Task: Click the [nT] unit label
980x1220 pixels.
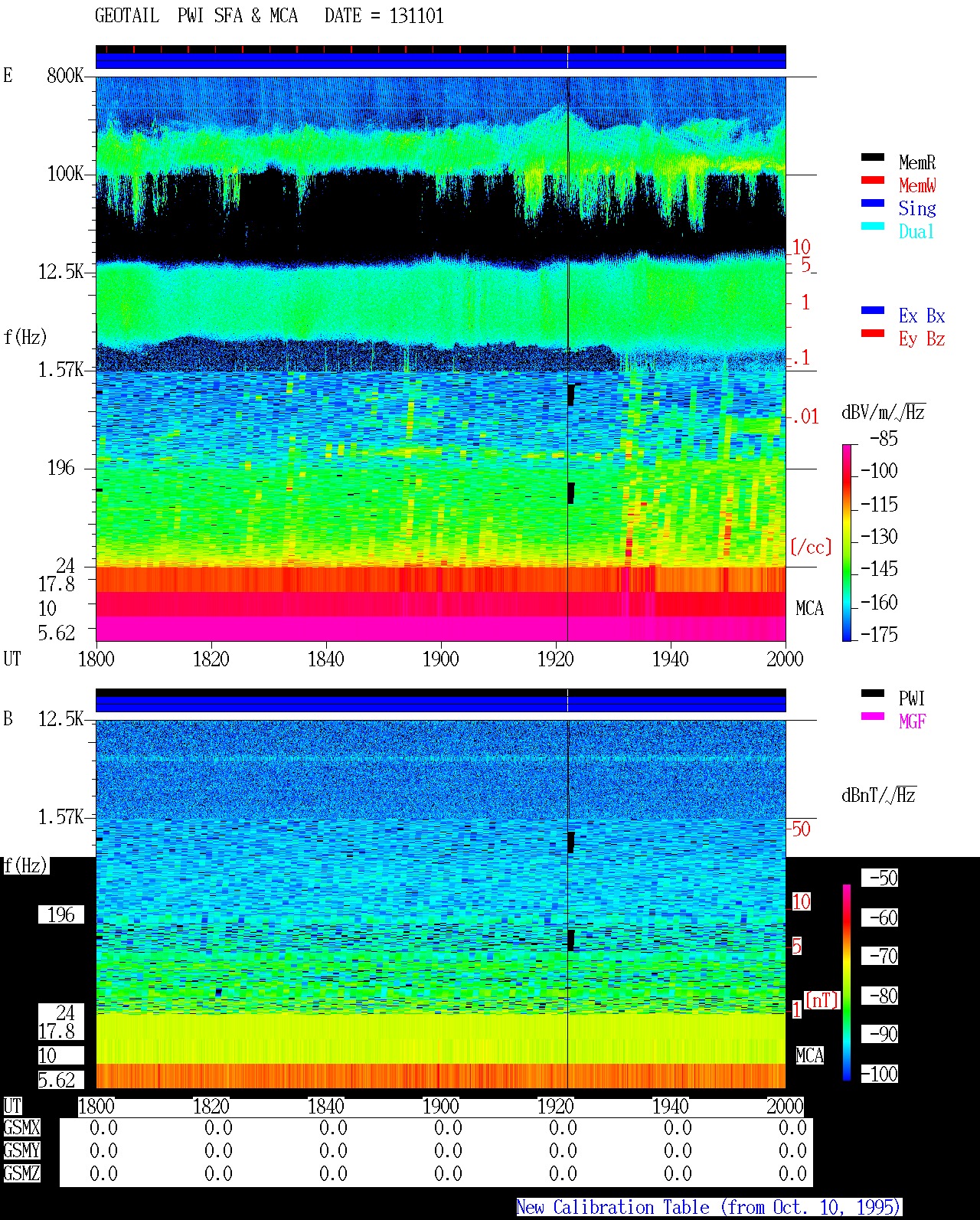Action: point(823,999)
